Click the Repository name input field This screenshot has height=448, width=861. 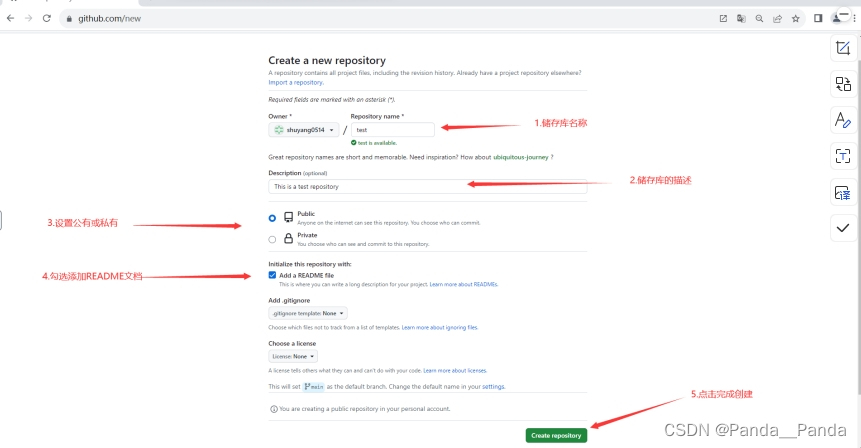tap(393, 130)
